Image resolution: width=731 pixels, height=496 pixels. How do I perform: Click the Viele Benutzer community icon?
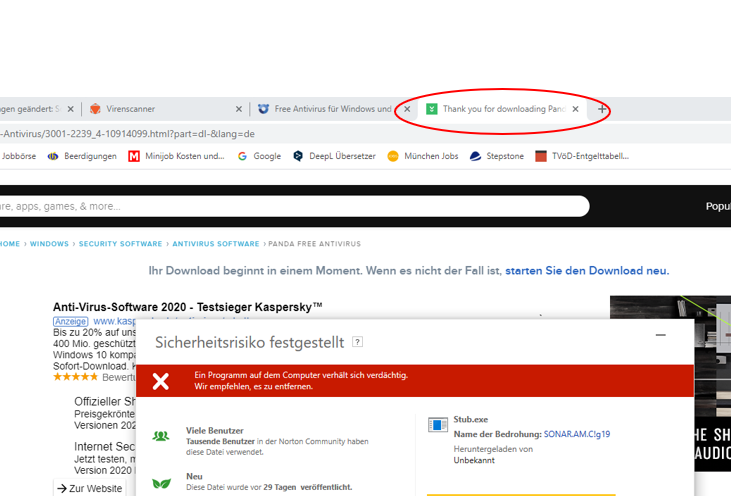(x=161, y=436)
